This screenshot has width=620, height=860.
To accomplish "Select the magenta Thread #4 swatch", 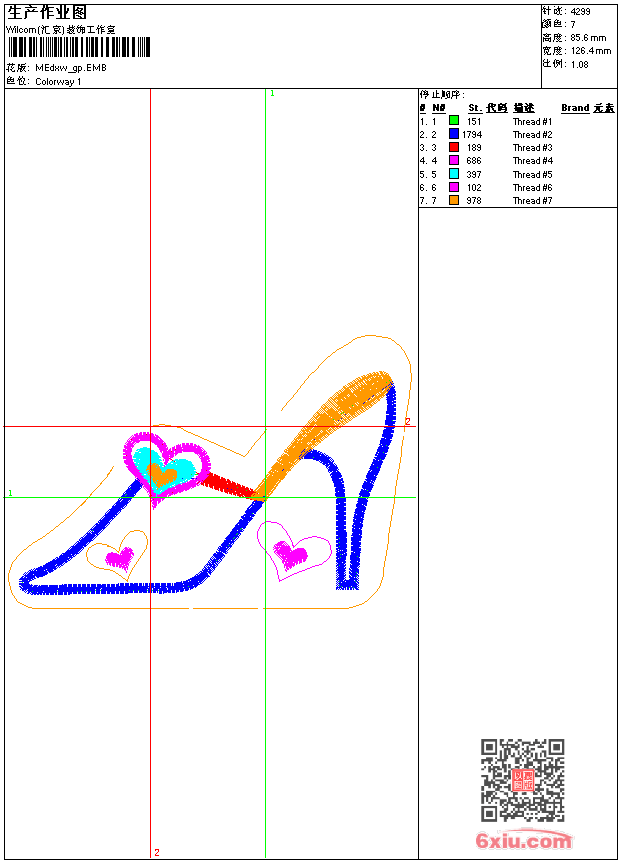I will (x=454, y=160).
